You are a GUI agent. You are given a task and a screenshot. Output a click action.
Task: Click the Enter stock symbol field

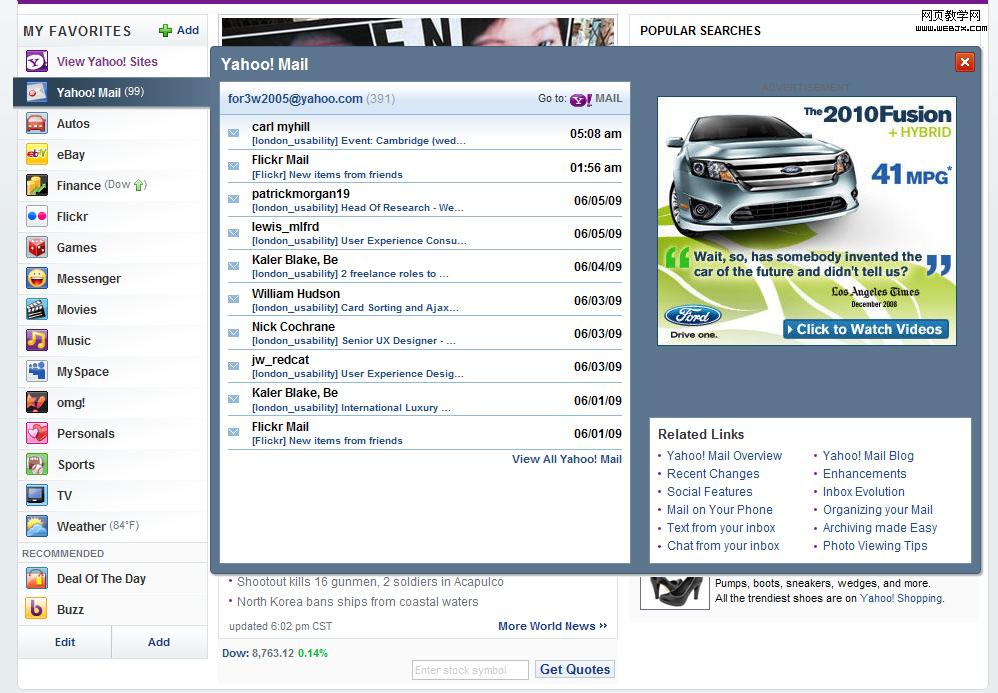470,670
